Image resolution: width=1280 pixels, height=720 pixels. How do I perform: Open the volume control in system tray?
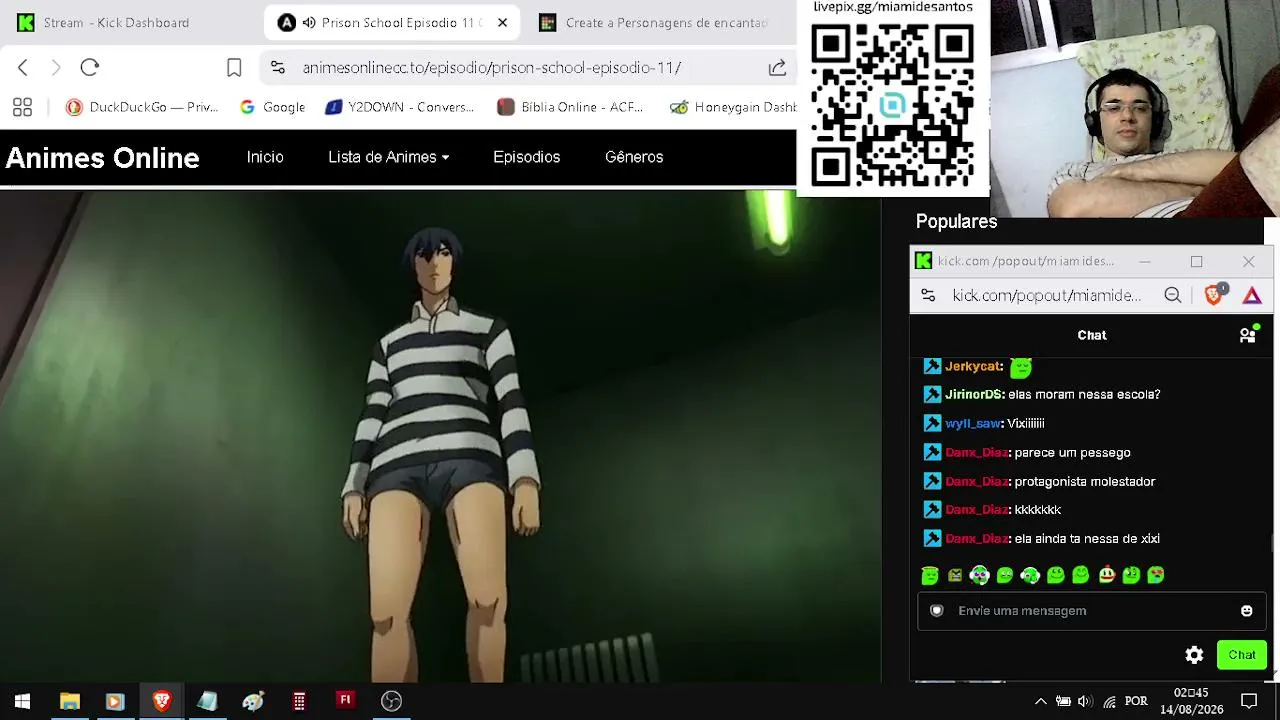click(x=1085, y=701)
